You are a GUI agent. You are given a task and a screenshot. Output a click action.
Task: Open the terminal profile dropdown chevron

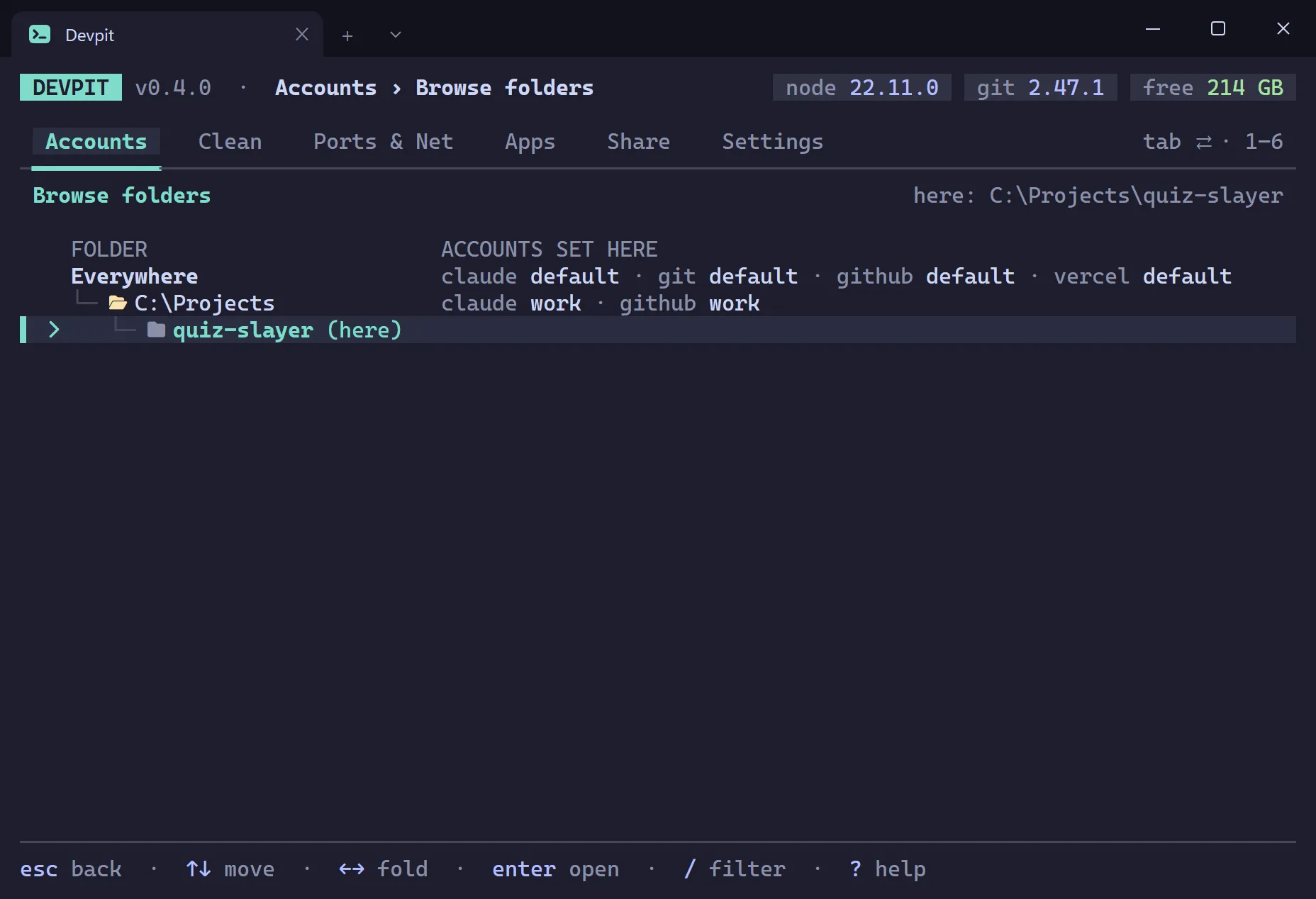click(396, 35)
